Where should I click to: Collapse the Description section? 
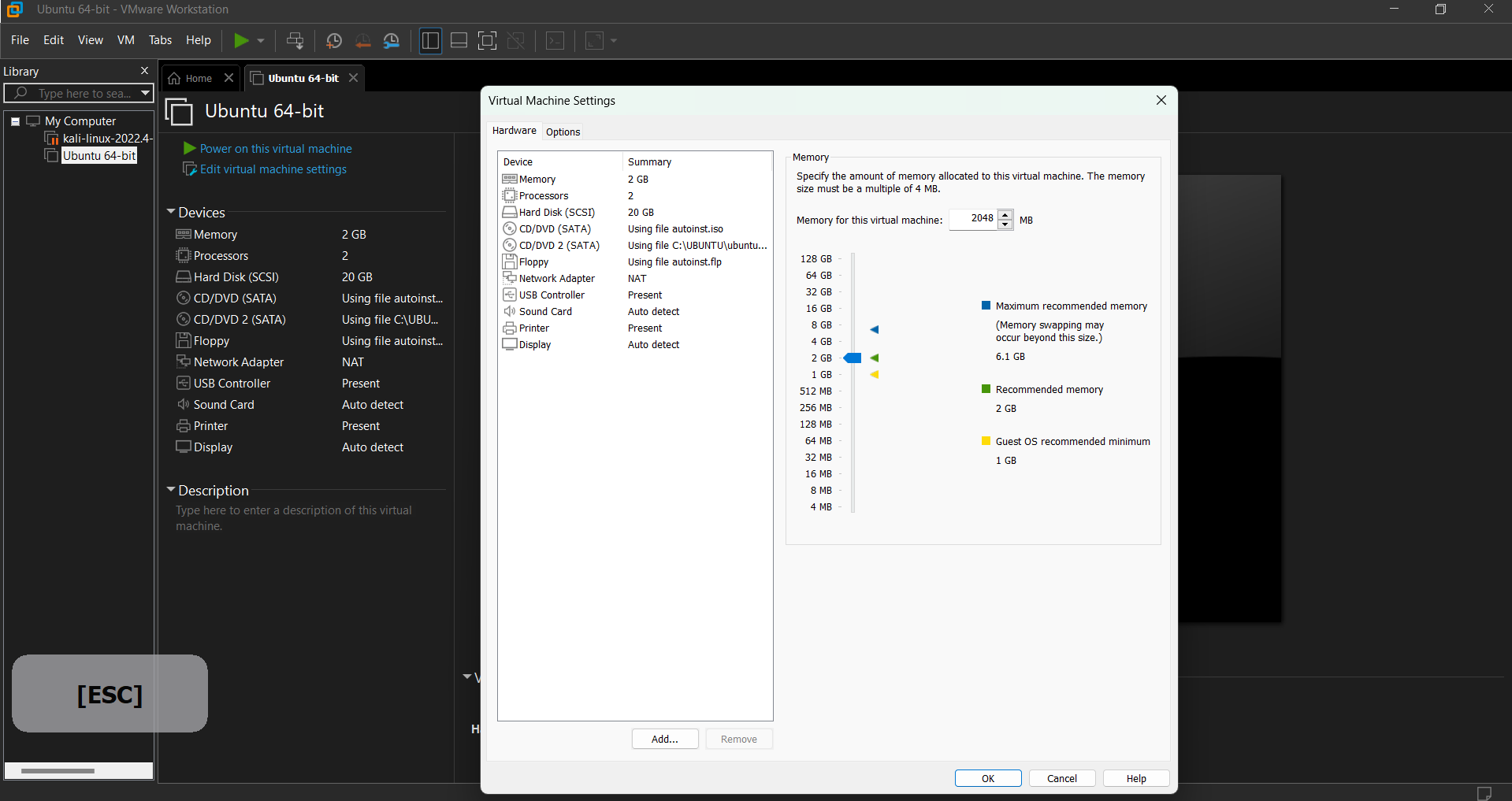pos(171,489)
